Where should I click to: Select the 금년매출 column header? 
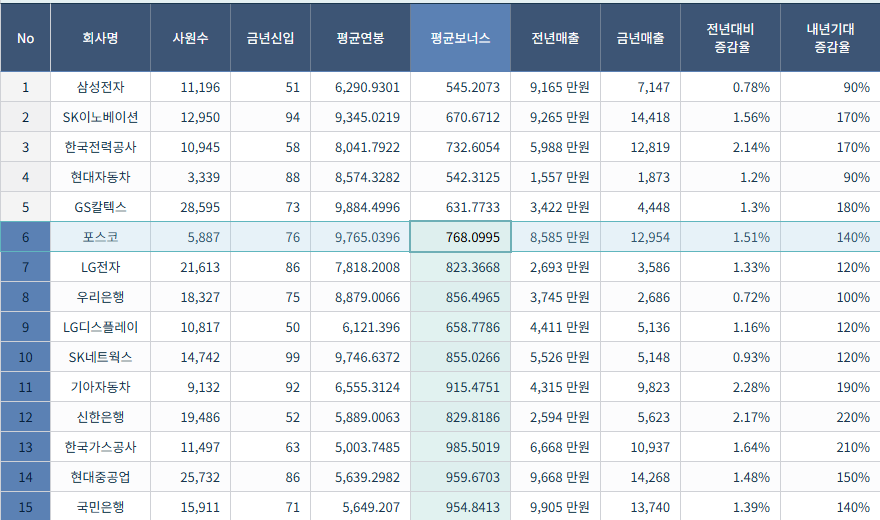coord(640,38)
